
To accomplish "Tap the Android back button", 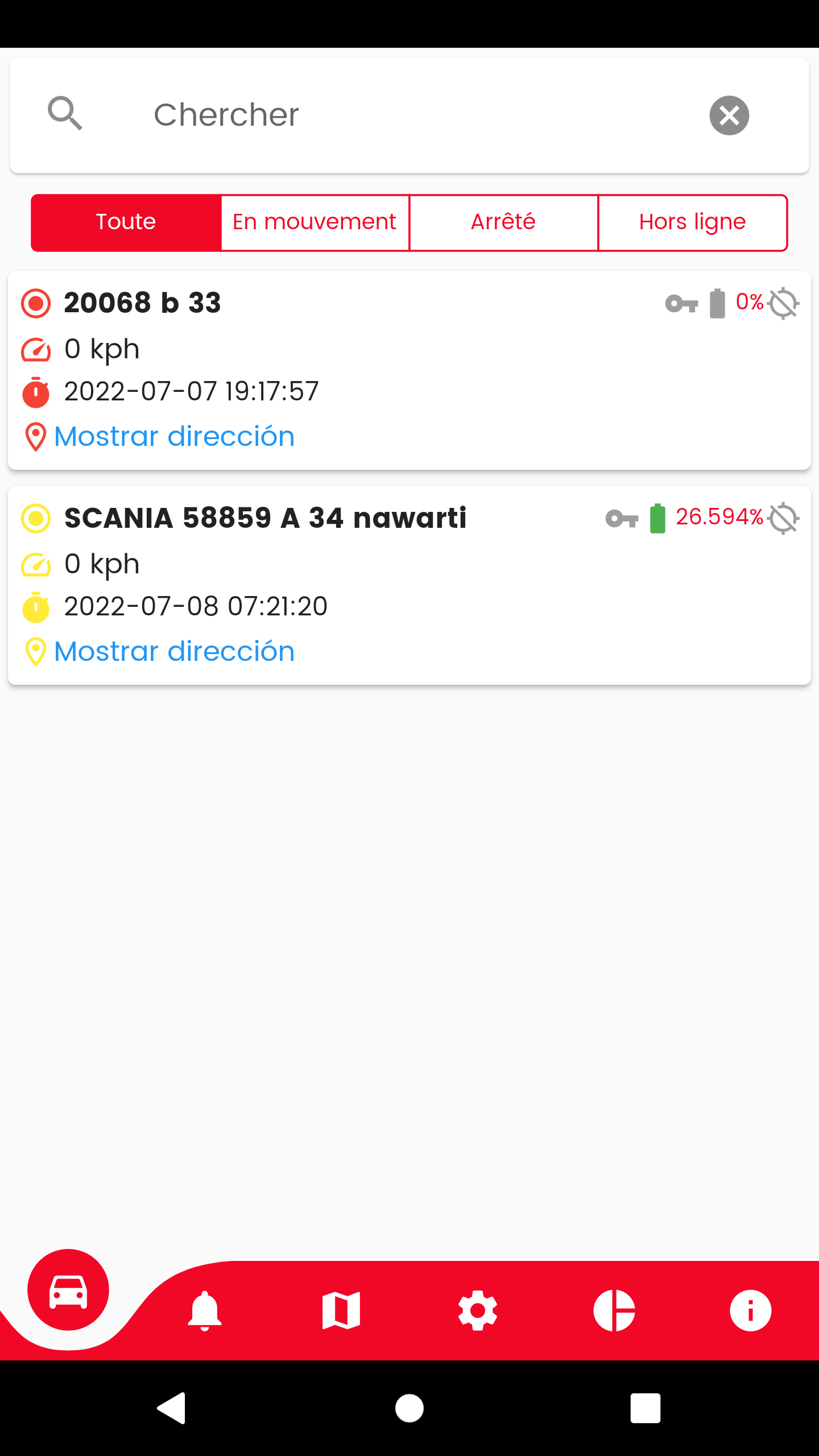I will 171,1408.
